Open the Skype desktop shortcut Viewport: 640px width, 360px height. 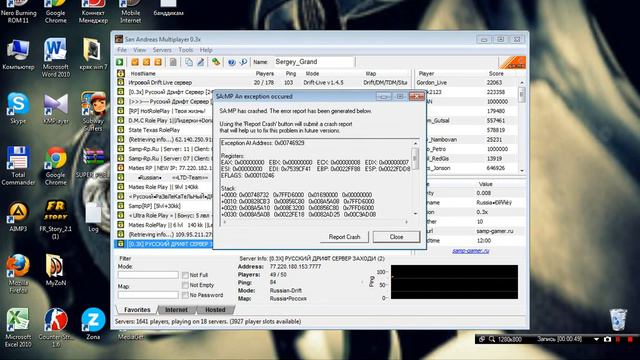18,108
